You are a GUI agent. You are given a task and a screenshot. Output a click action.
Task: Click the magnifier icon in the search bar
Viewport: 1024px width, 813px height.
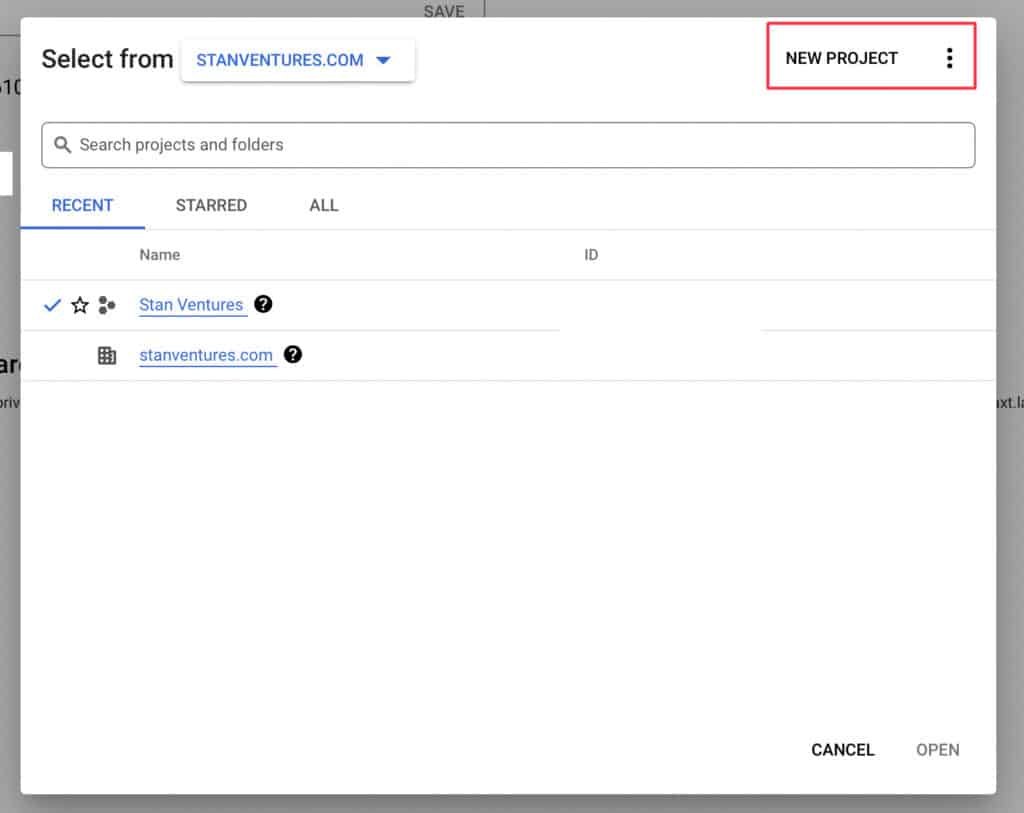(x=62, y=145)
